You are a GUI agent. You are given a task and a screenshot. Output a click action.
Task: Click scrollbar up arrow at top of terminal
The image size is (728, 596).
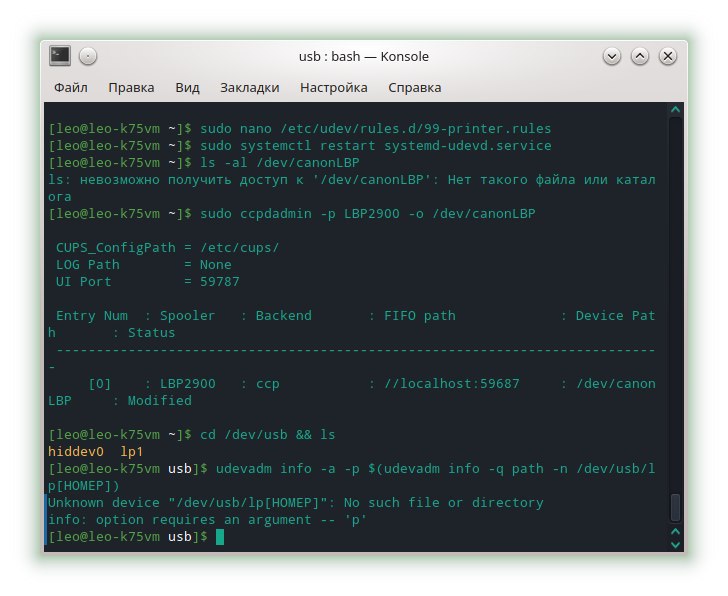point(676,110)
